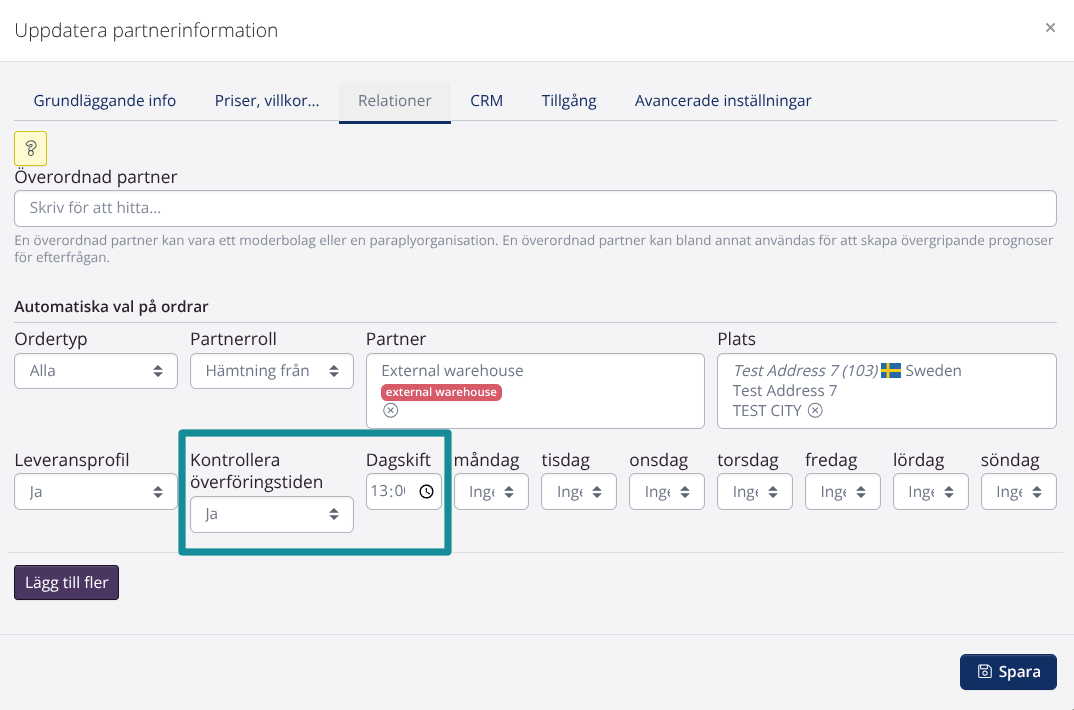Open the tisdag dropdown
This screenshot has width=1074, height=710.
(x=579, y=492)
